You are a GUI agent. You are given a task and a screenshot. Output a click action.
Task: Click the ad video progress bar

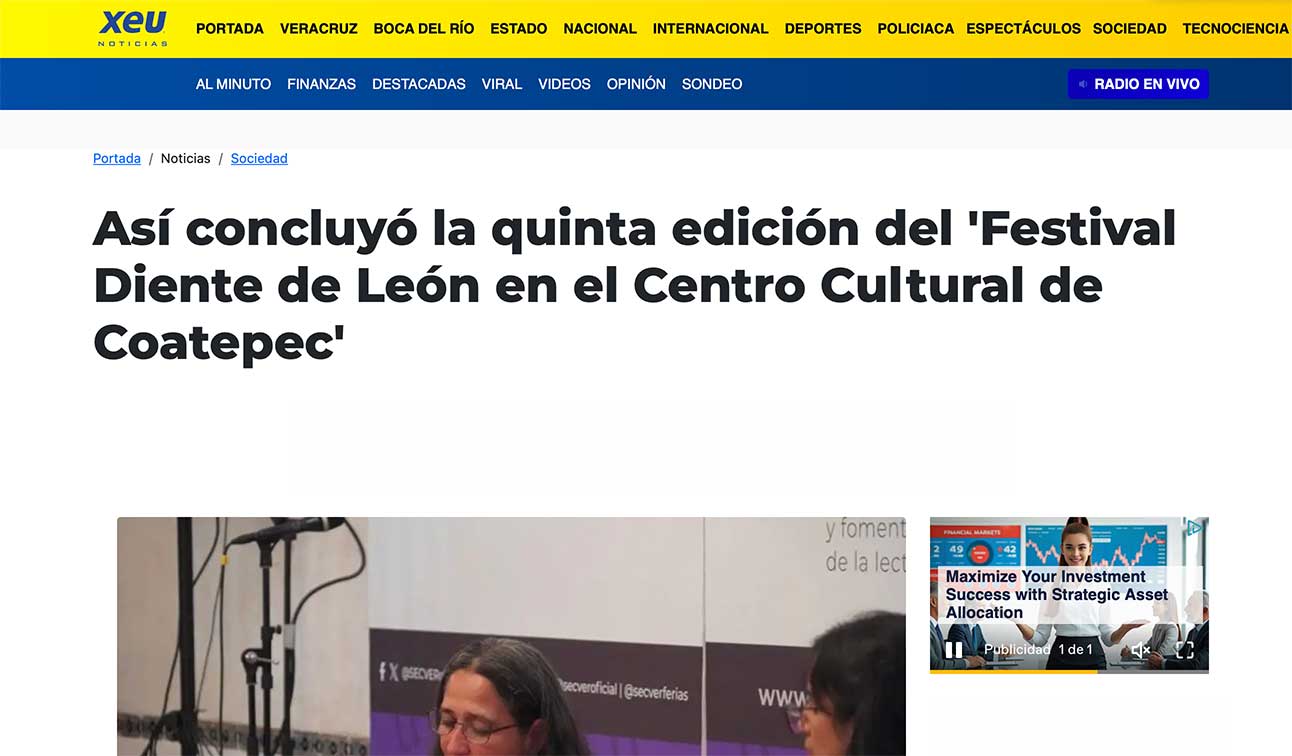[x=1069, y=671]
